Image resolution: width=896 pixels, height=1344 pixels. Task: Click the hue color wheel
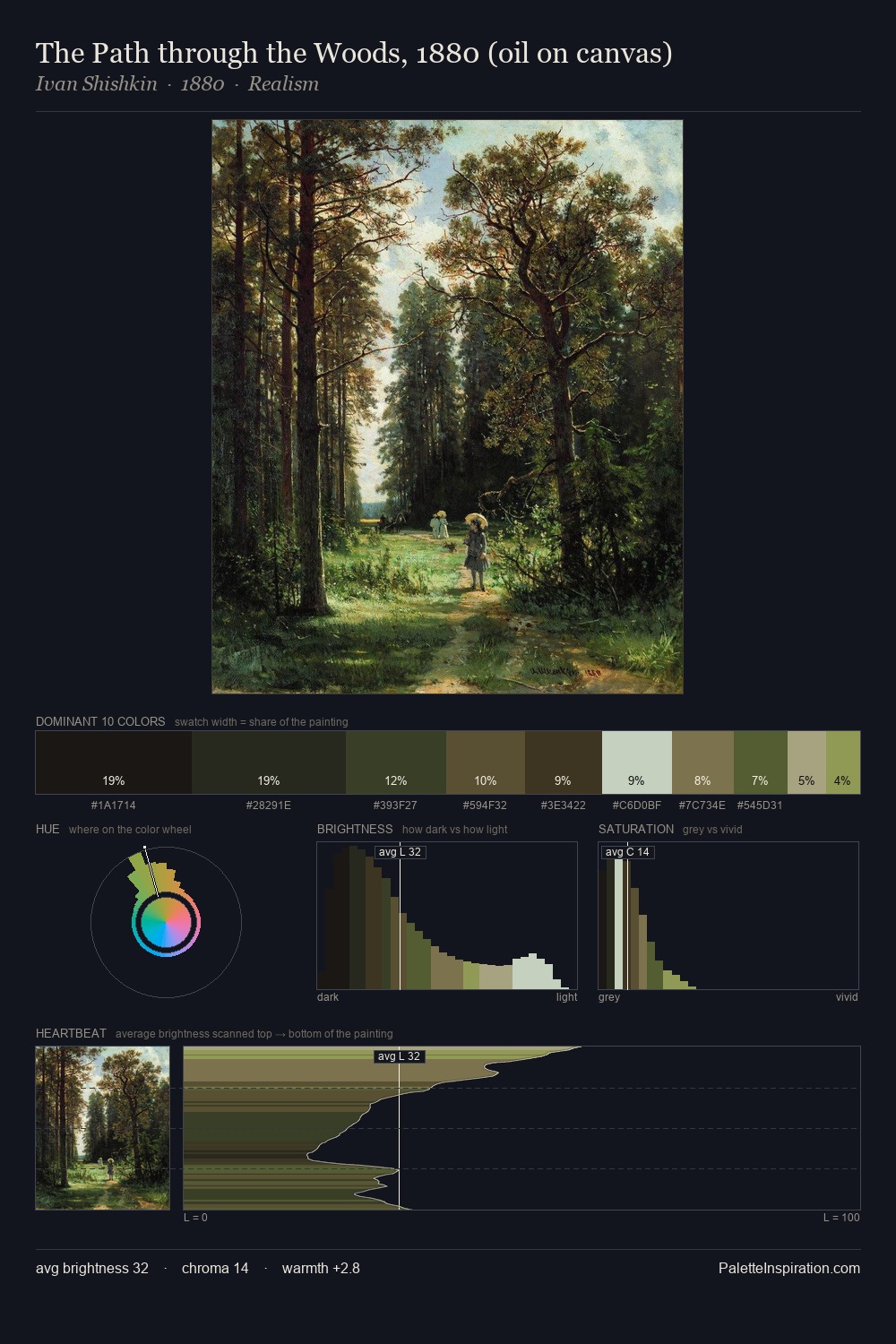point(166,922)
